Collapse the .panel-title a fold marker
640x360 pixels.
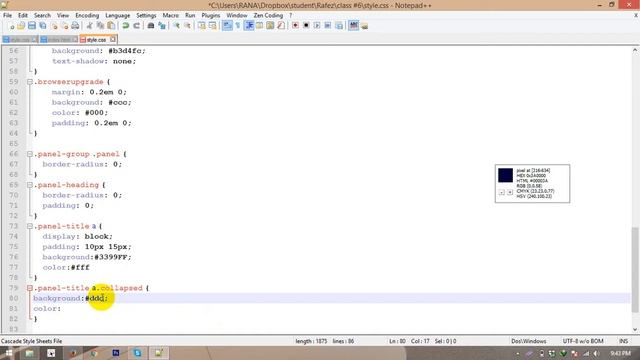pyautogui.click(x=30, y=226)
